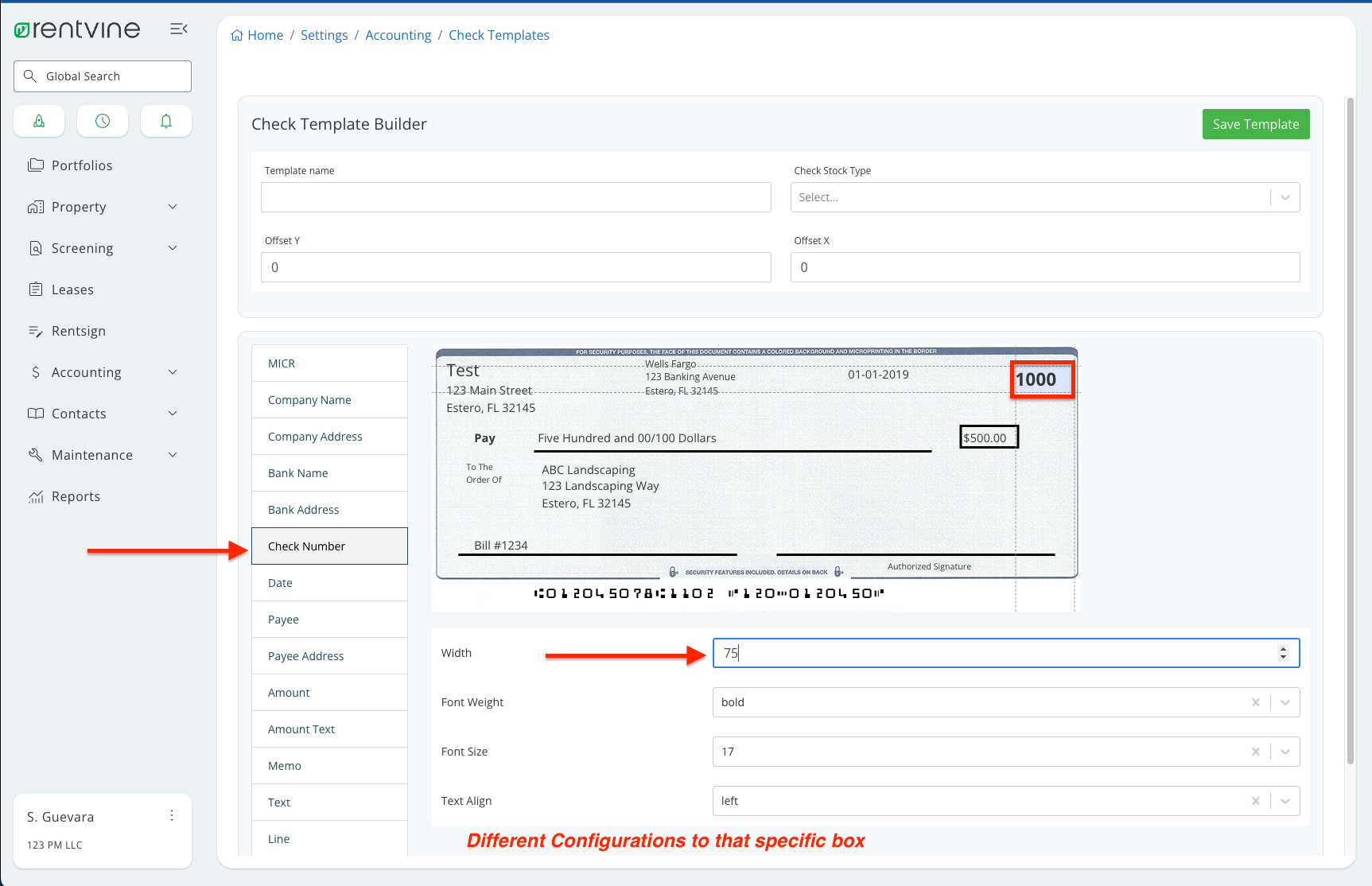The image size is (1372, 886).
Task: Select the Company Name element
Action: tap(329, 400)
